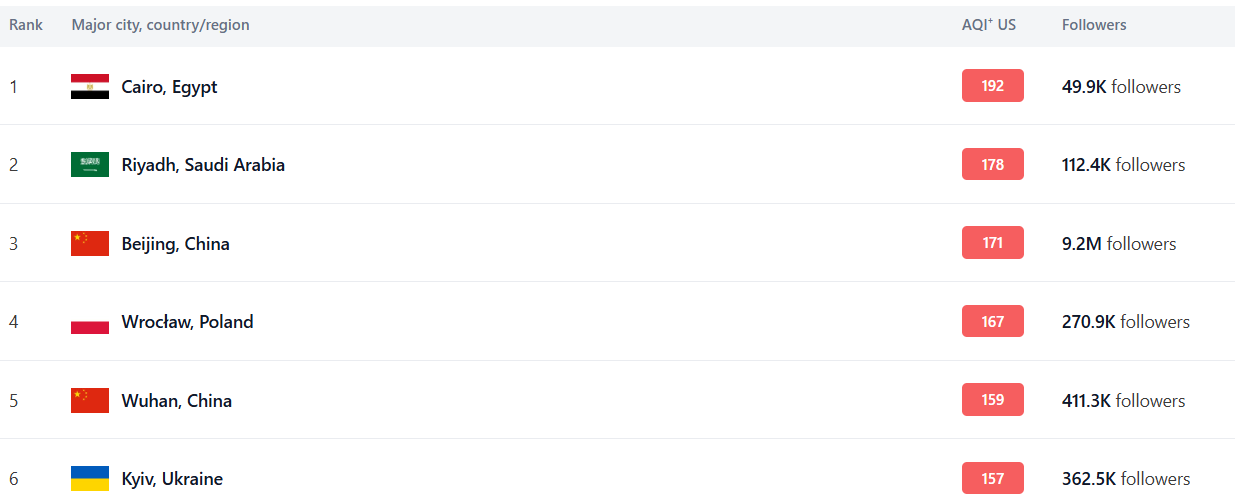
Task: Click the 9.2M followers text
Action: (x=1119, y=244)
